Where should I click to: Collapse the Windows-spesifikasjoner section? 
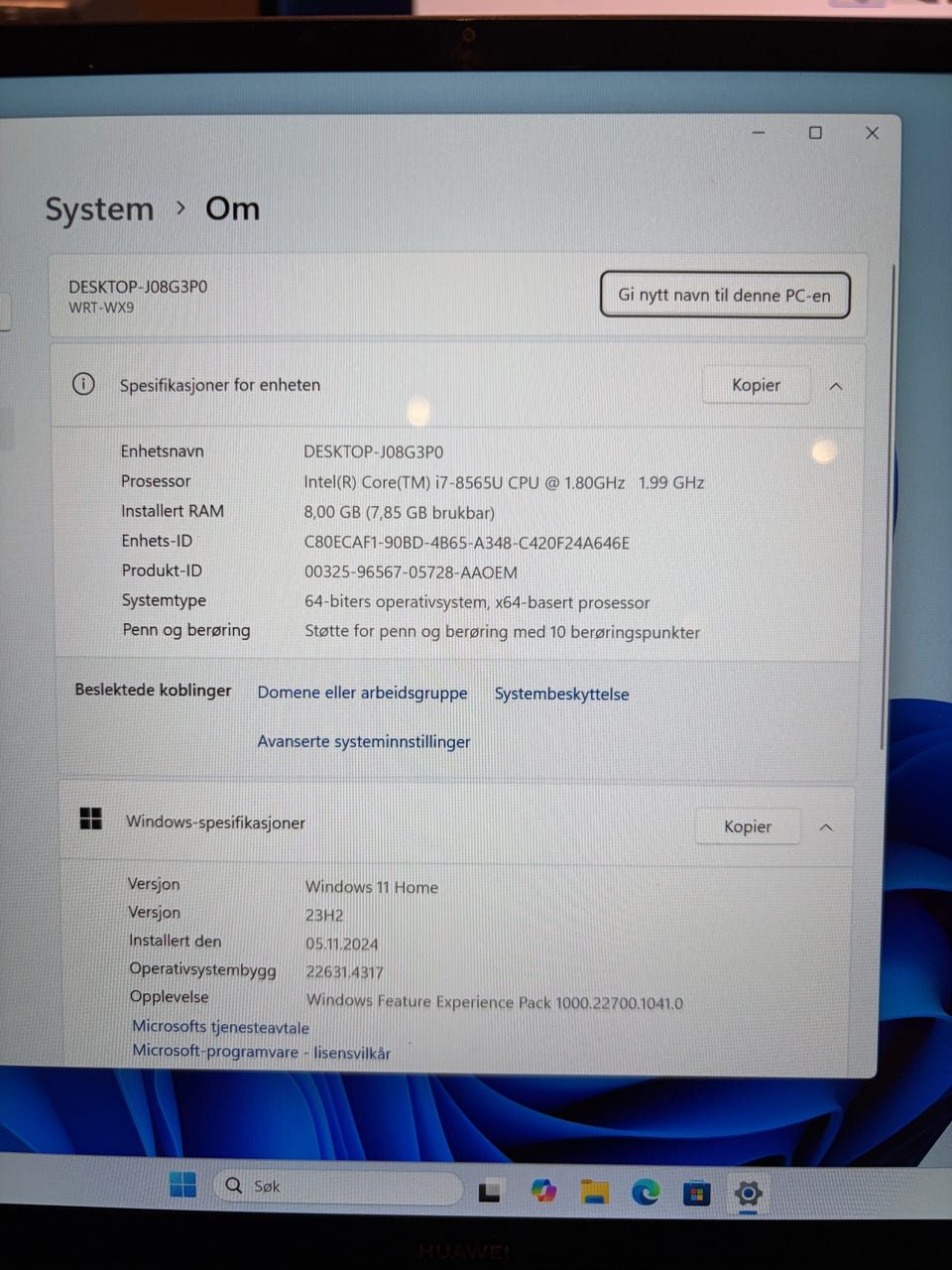pos(826,827)
